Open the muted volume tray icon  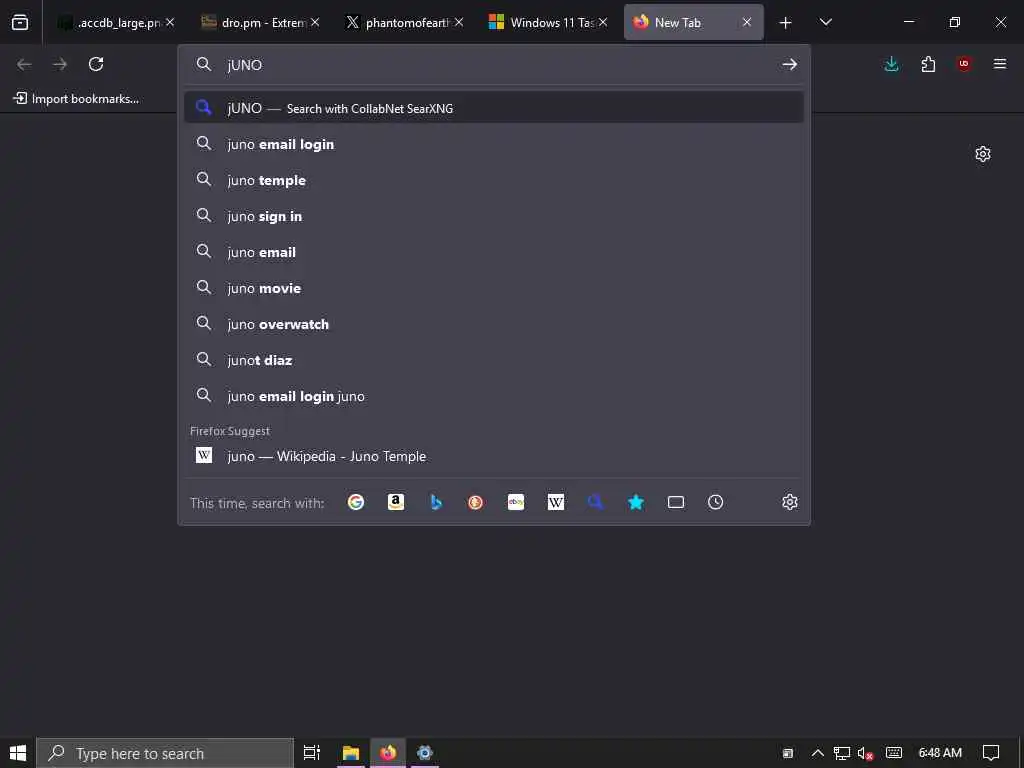(x=865, y=754)
